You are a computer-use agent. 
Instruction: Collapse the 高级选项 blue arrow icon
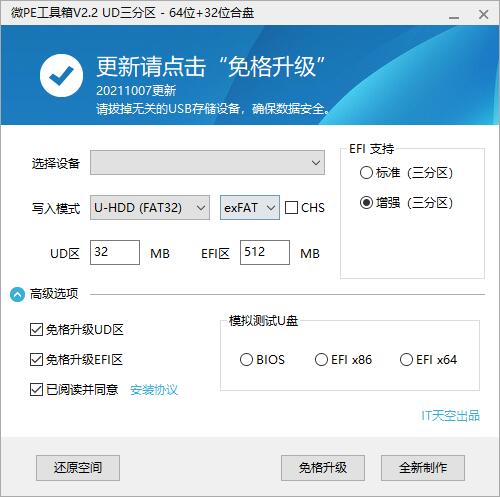pos(17,294)
